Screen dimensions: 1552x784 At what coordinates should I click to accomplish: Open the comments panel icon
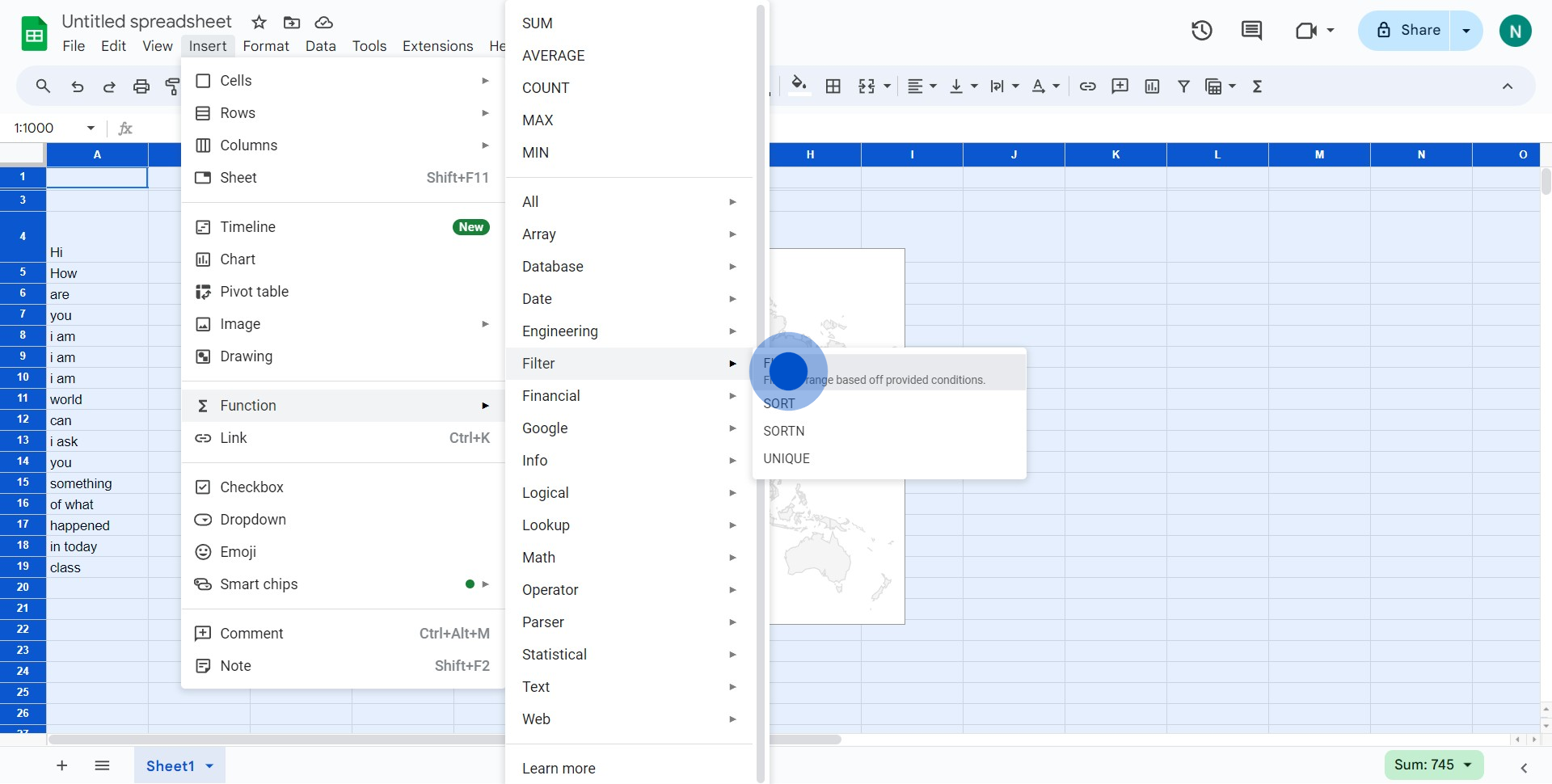[x=1251, y=31]
